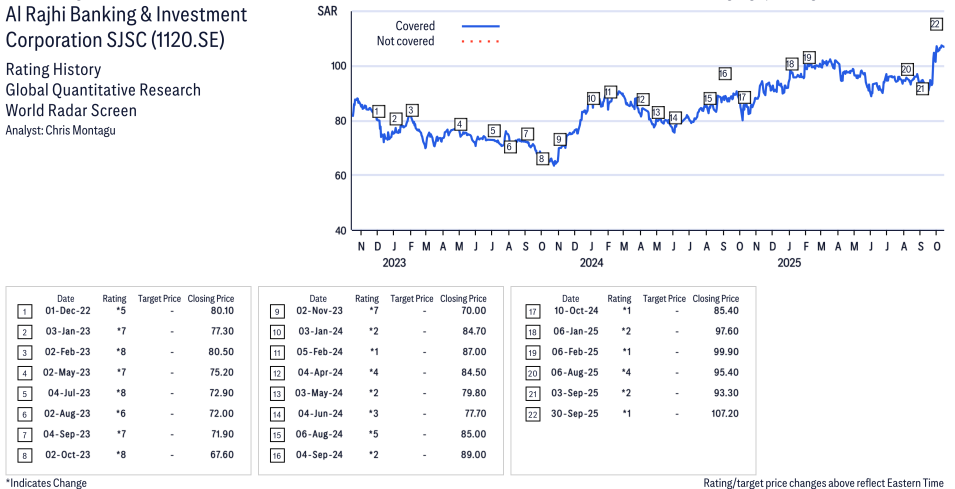The height and width of the screenshot is (489, 955).
Task: Select chart marker 11 in early 2024
Action: pyautogui.click(x=610, y=92)
